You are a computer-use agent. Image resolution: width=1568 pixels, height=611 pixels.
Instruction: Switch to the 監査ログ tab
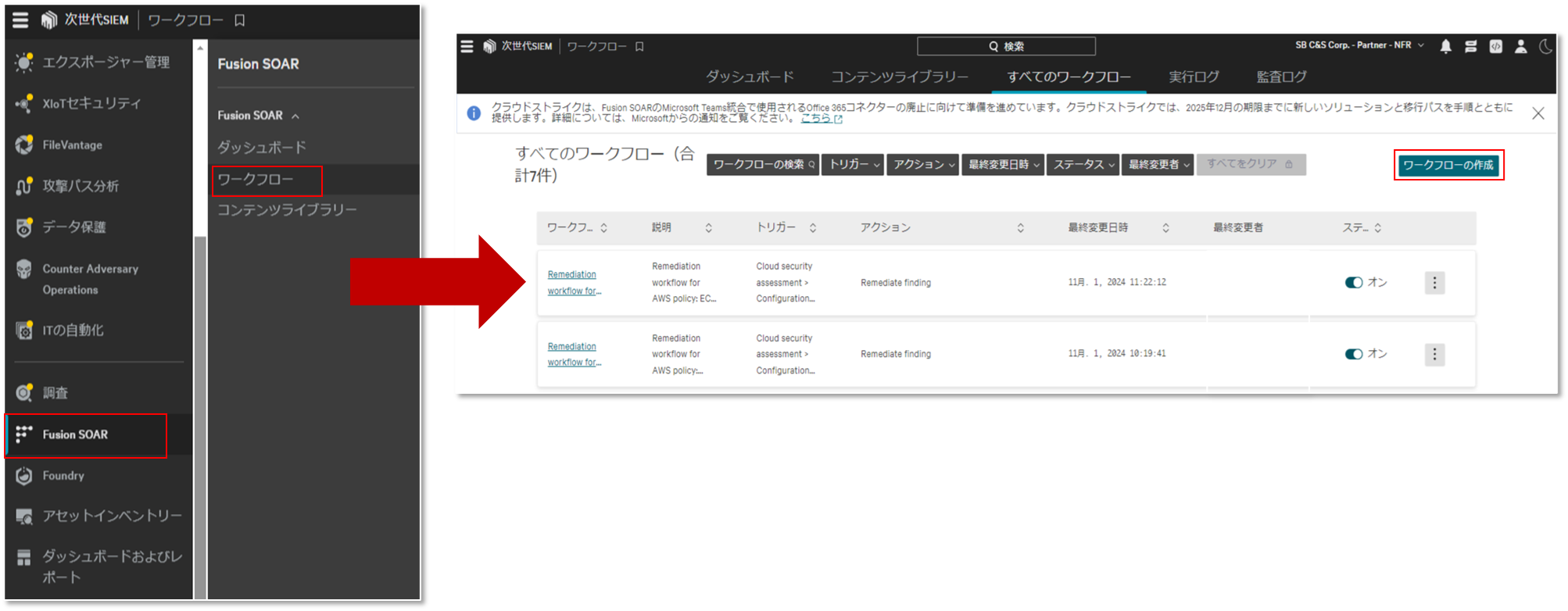pos(1281,77)
